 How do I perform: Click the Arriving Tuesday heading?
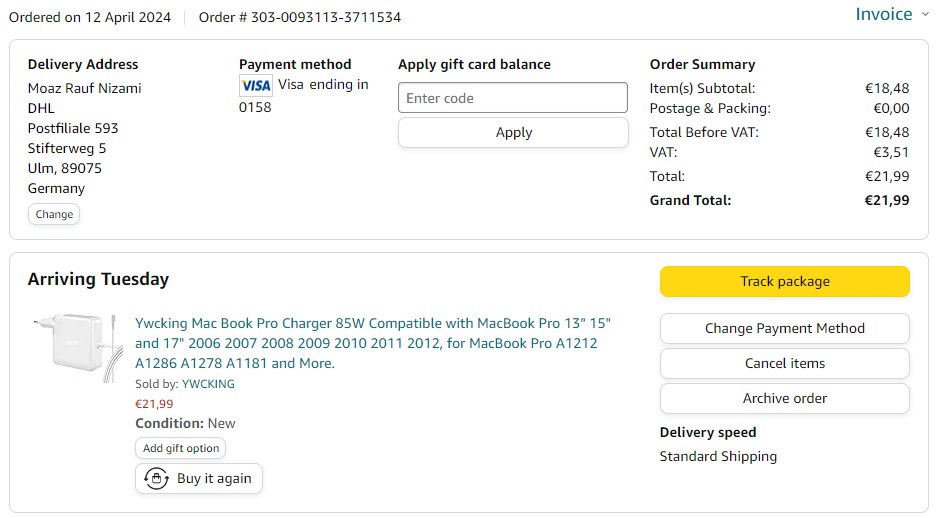tap(98, 279)
